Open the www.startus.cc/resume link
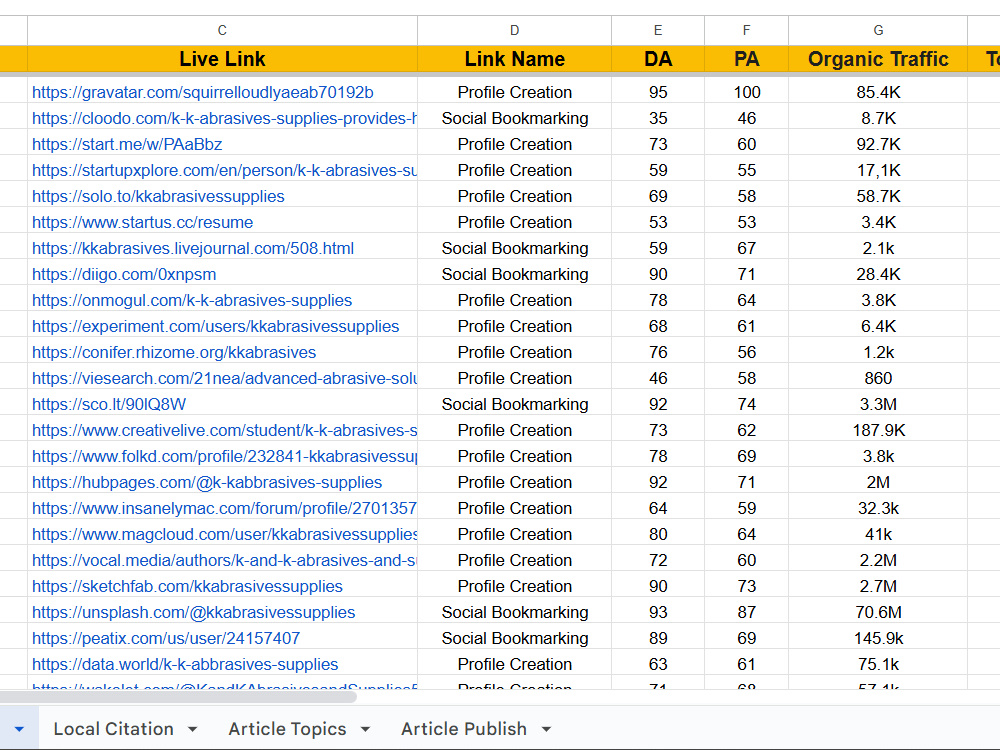 (142, 223)
